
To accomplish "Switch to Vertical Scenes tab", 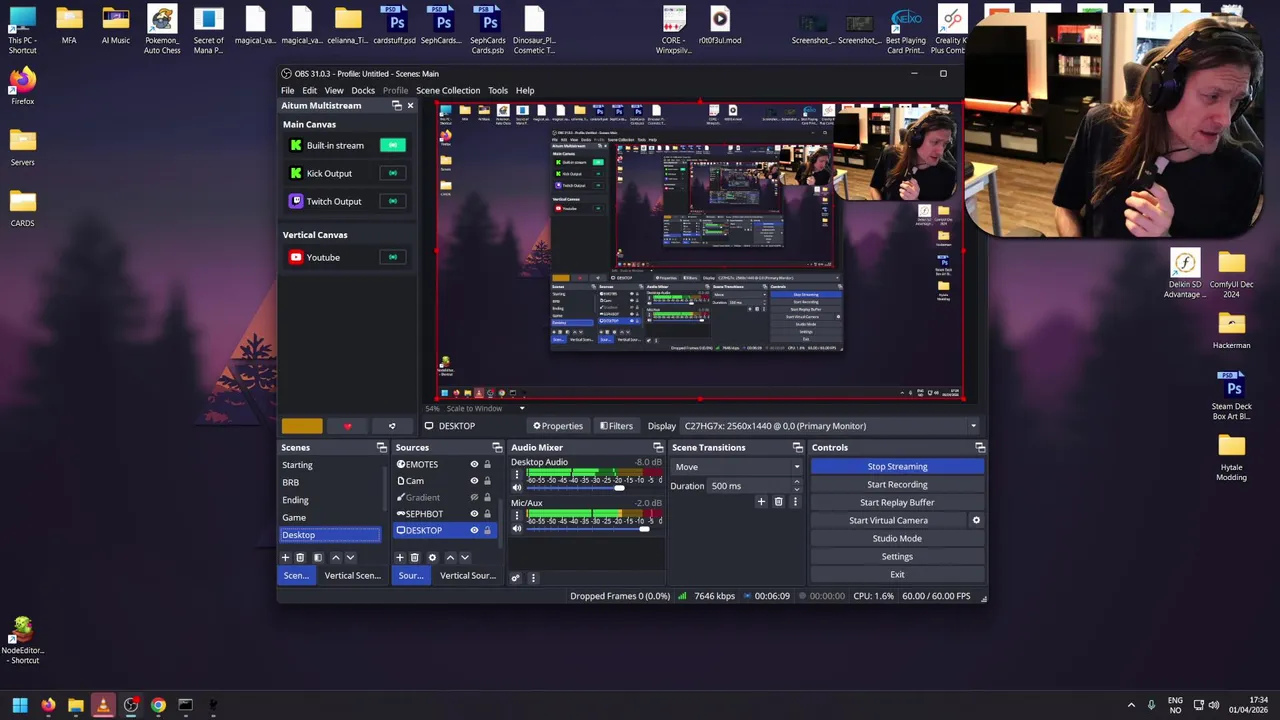I will [352, 576].
